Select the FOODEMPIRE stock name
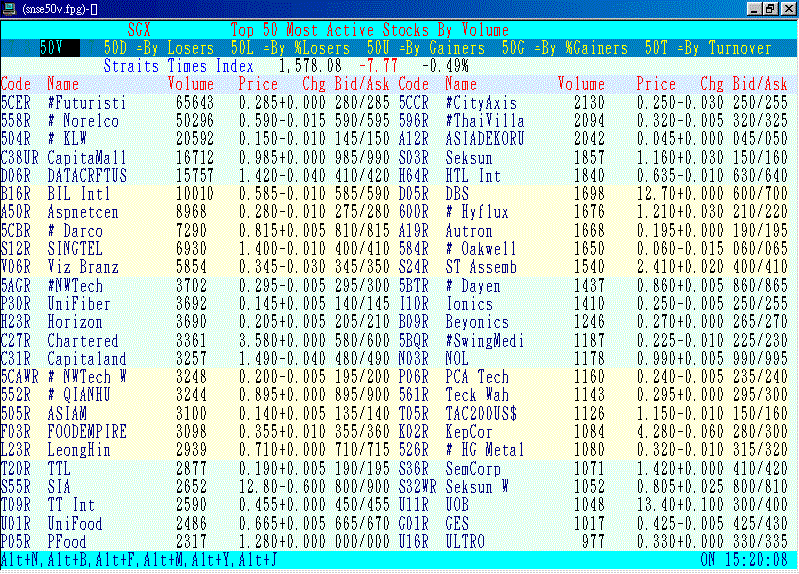 [x=87, y=432]
